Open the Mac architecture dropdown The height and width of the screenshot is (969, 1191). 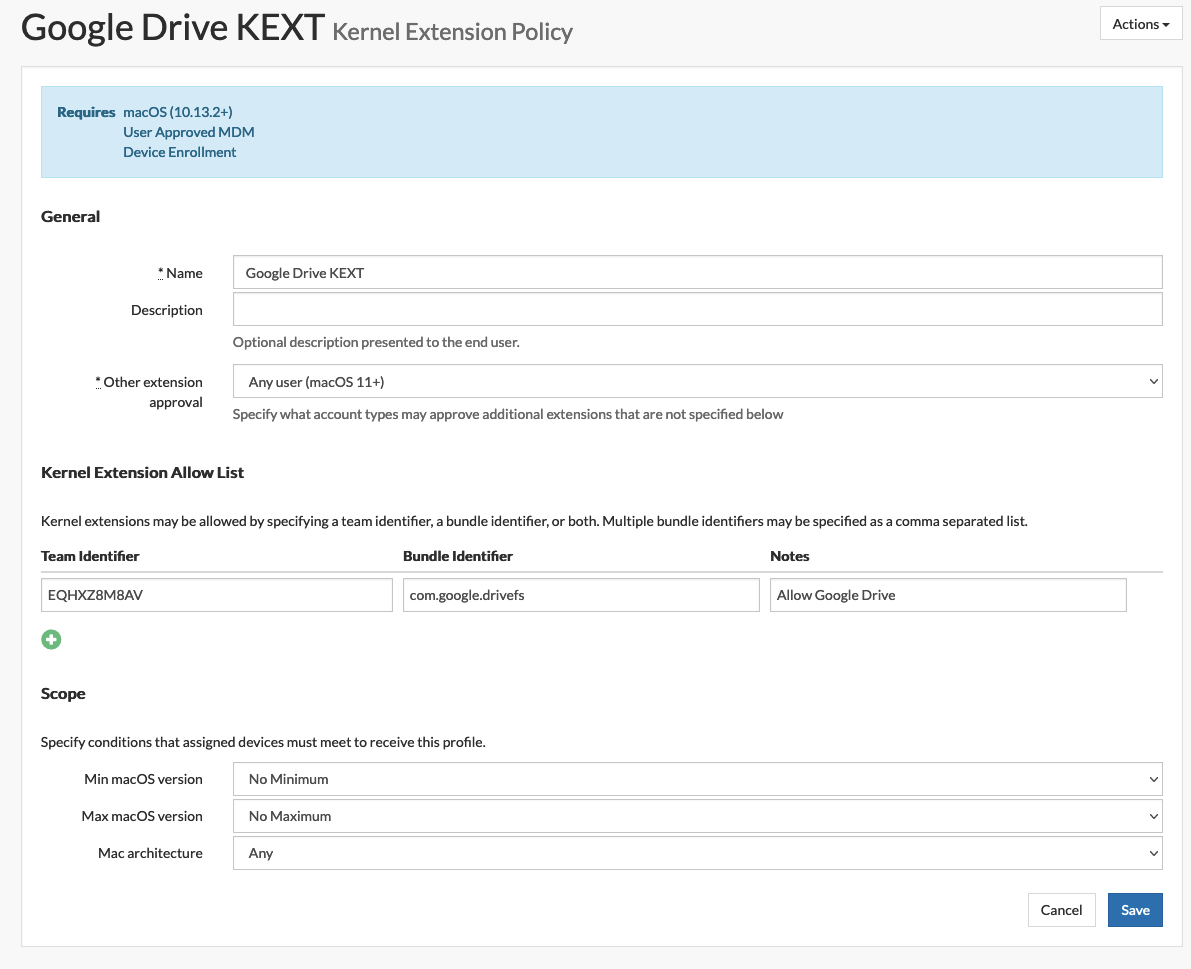pyautogui.click(x=697, y=854)
